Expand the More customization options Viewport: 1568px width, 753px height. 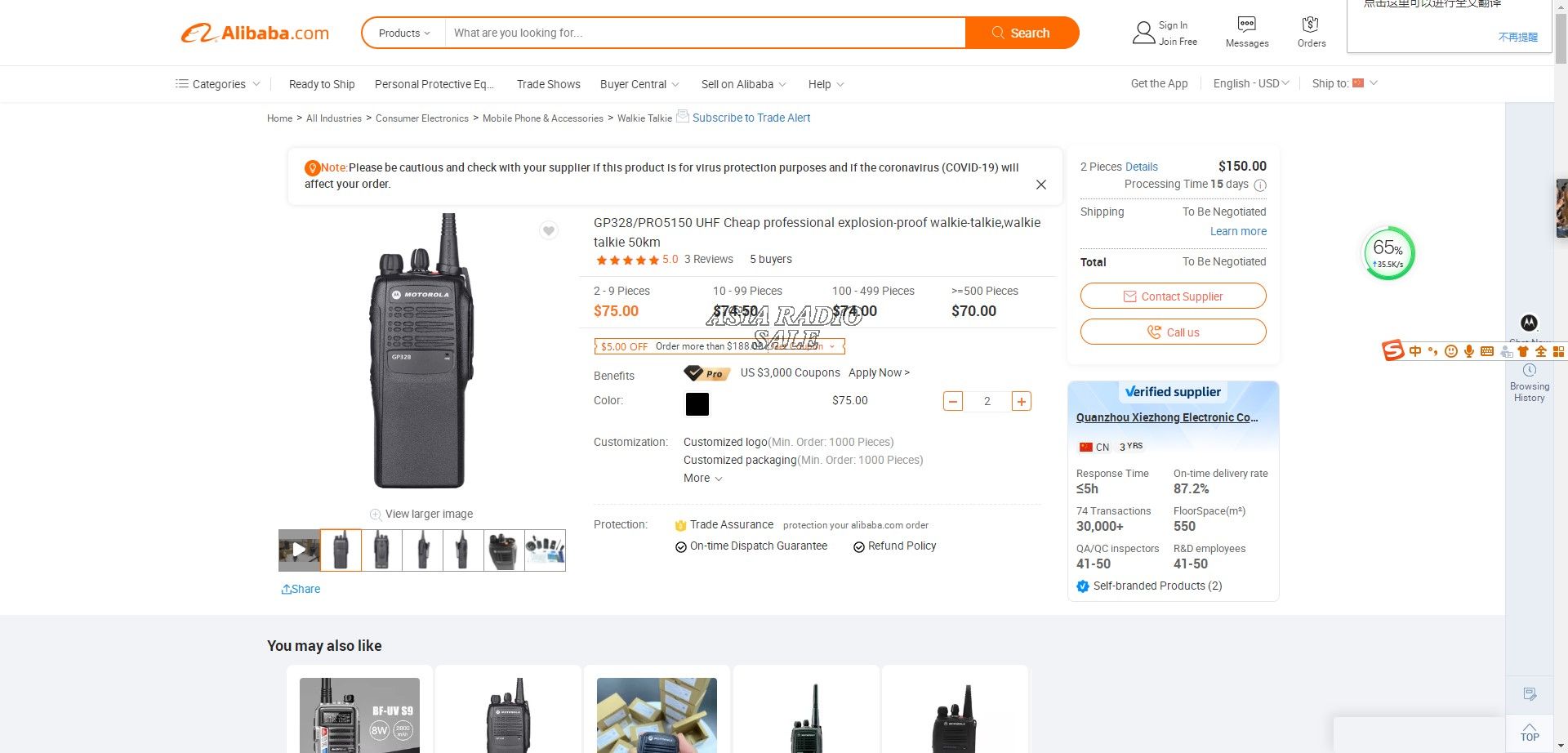(703, 479)
